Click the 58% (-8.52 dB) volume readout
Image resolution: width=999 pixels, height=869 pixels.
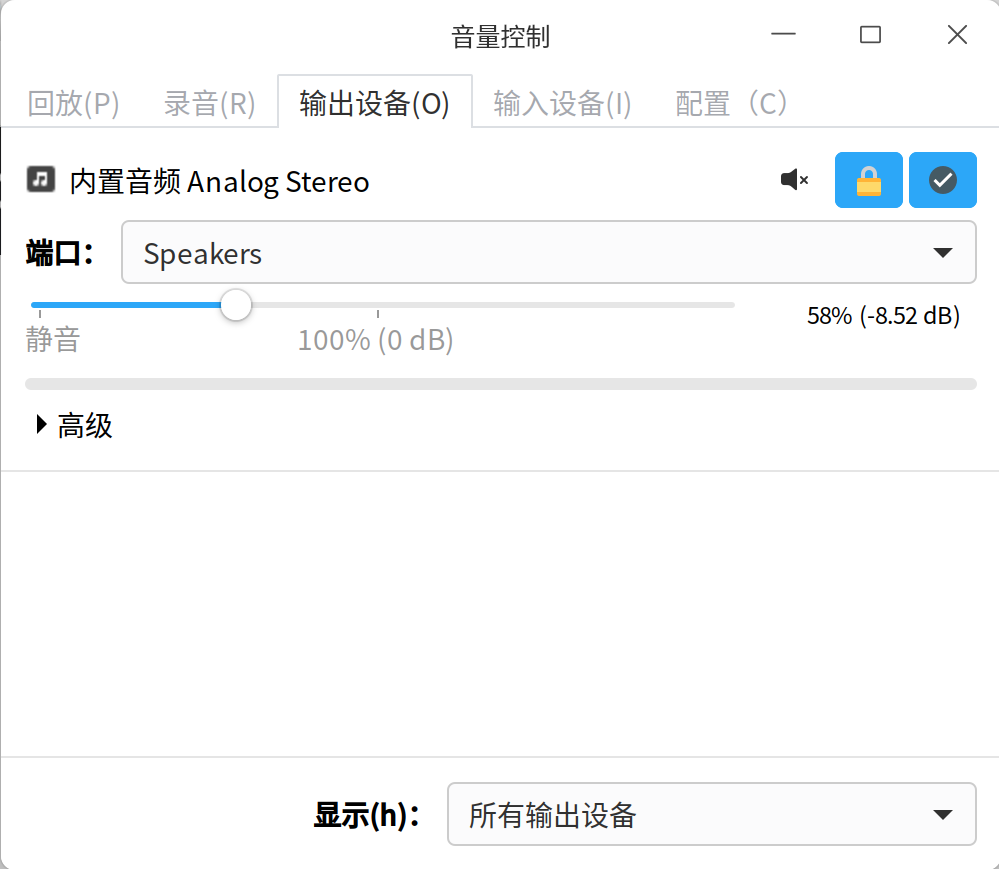coord(883,315)
